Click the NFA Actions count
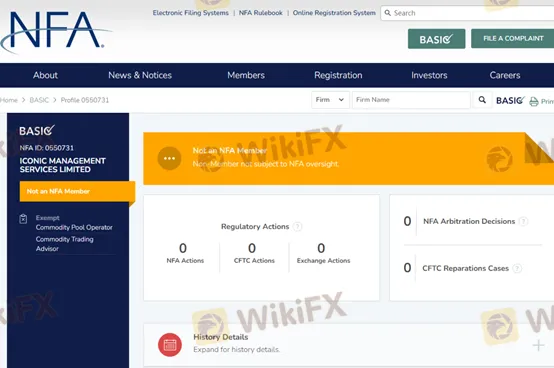This screenshot has width=554, height=368. [x=183, y=248]
